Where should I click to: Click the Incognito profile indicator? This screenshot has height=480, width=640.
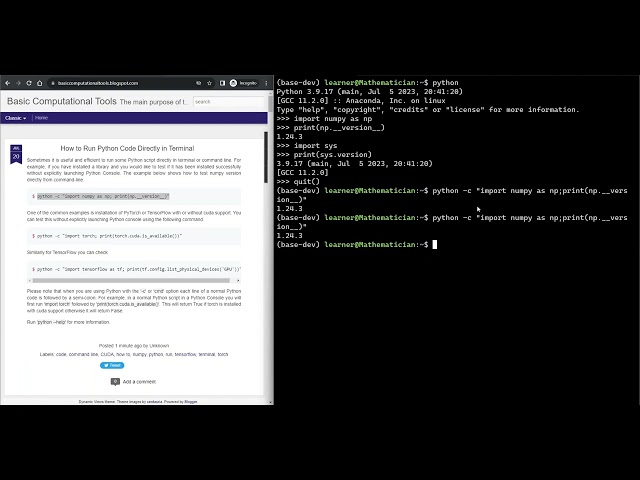pos(244,83)
